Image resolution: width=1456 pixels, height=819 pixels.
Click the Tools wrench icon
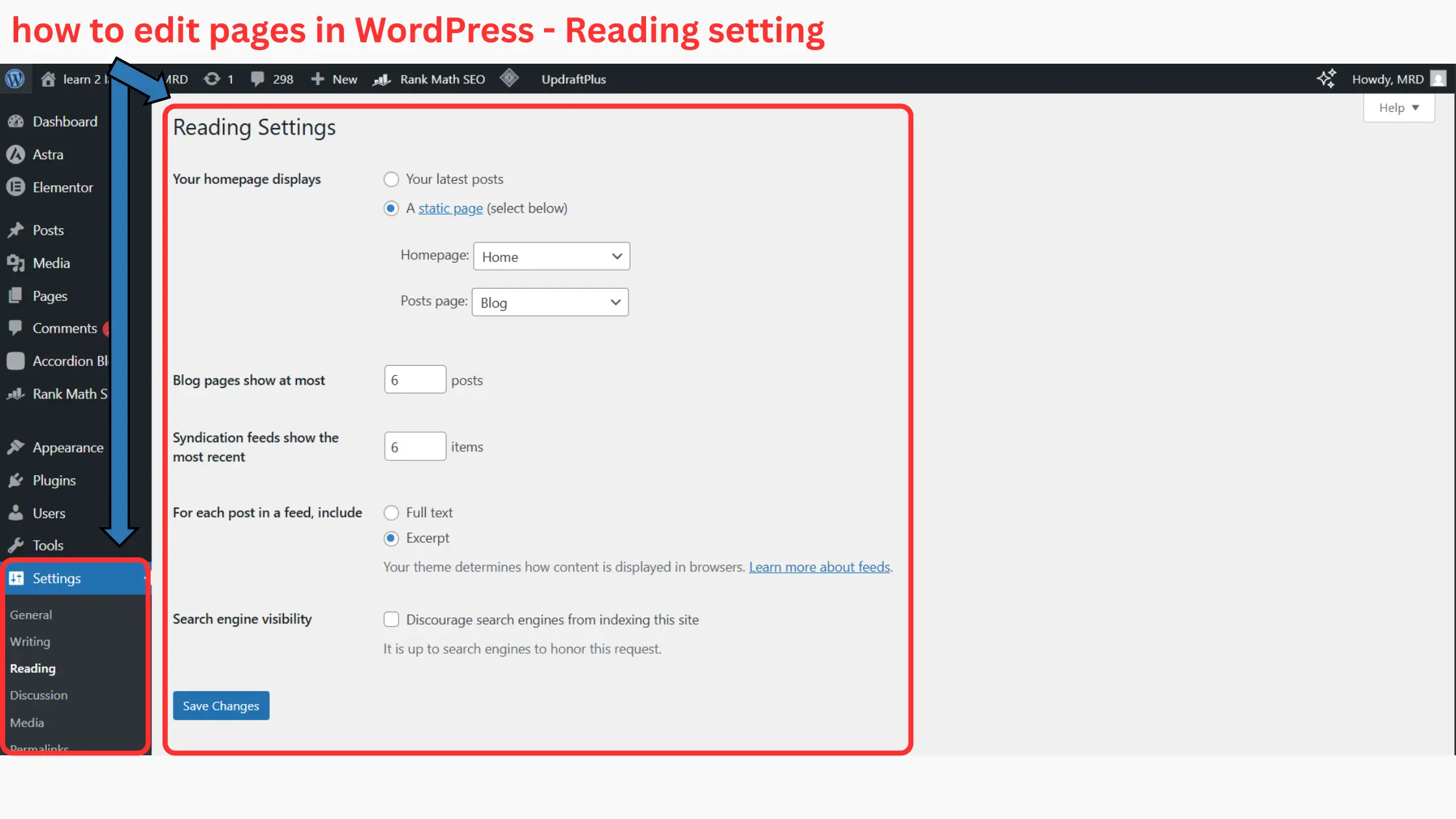point(16,545)
